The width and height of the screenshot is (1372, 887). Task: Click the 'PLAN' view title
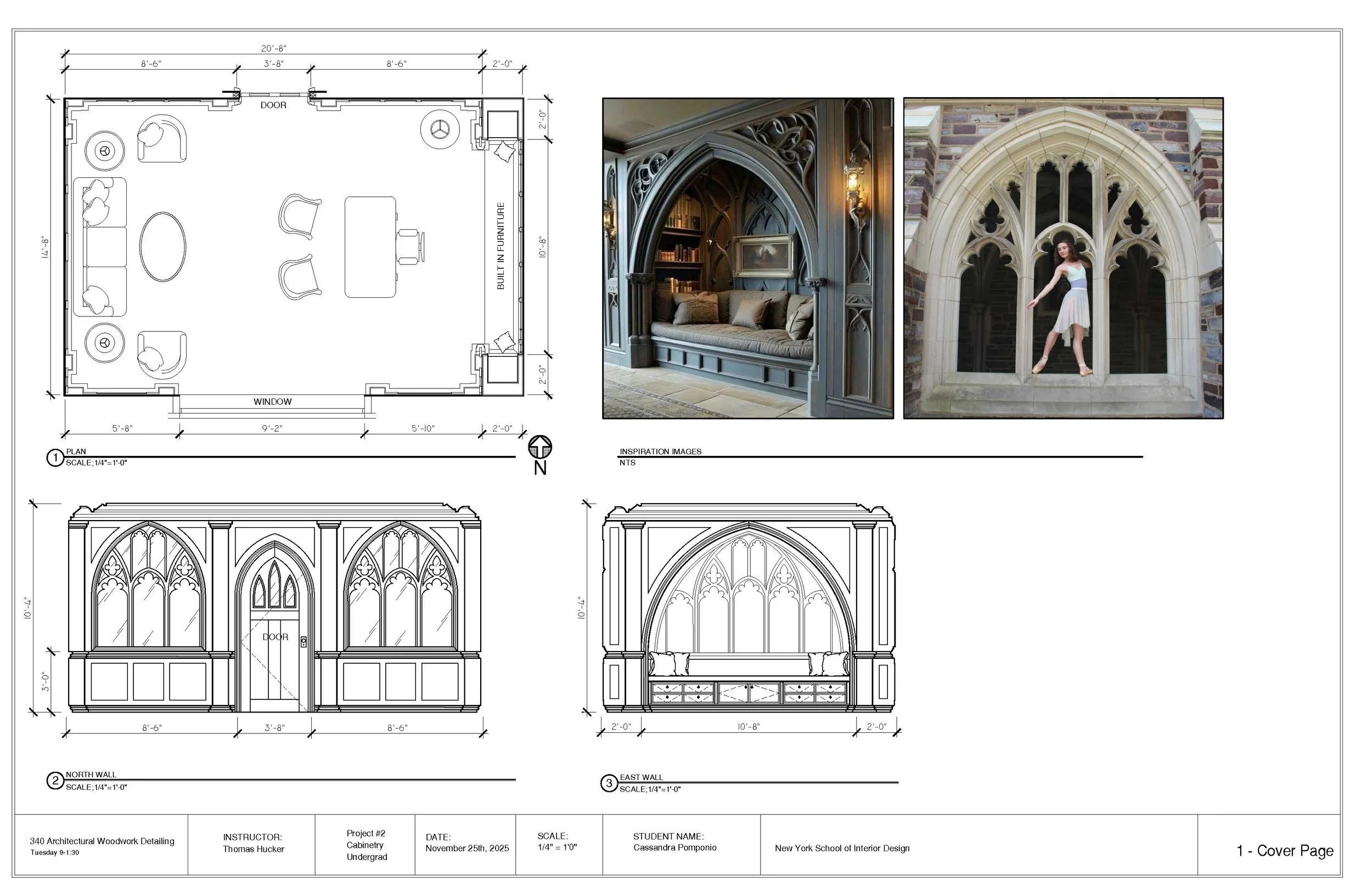[x=76, y=451]
